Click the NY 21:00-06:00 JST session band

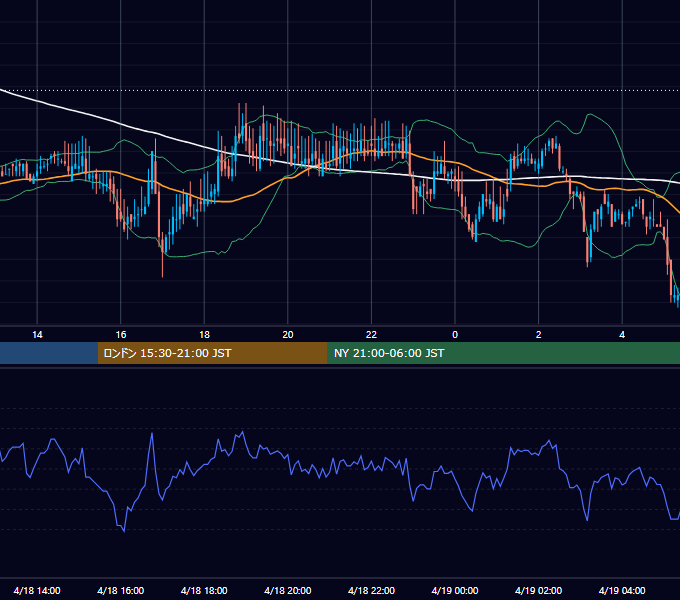click(x=503, y=353)
